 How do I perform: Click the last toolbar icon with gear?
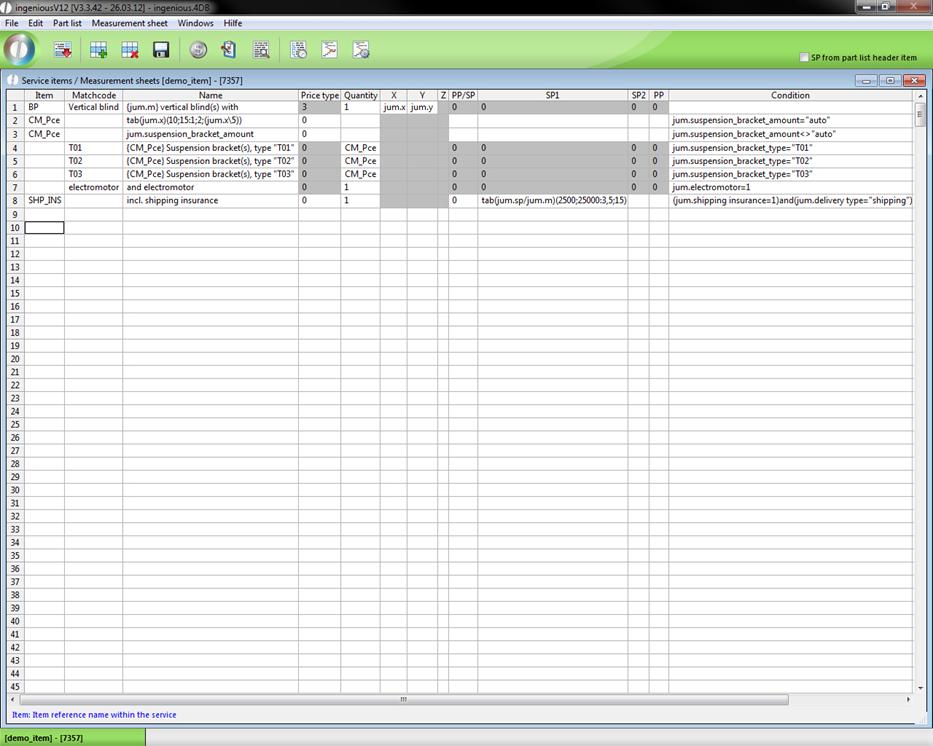[361, 50]
